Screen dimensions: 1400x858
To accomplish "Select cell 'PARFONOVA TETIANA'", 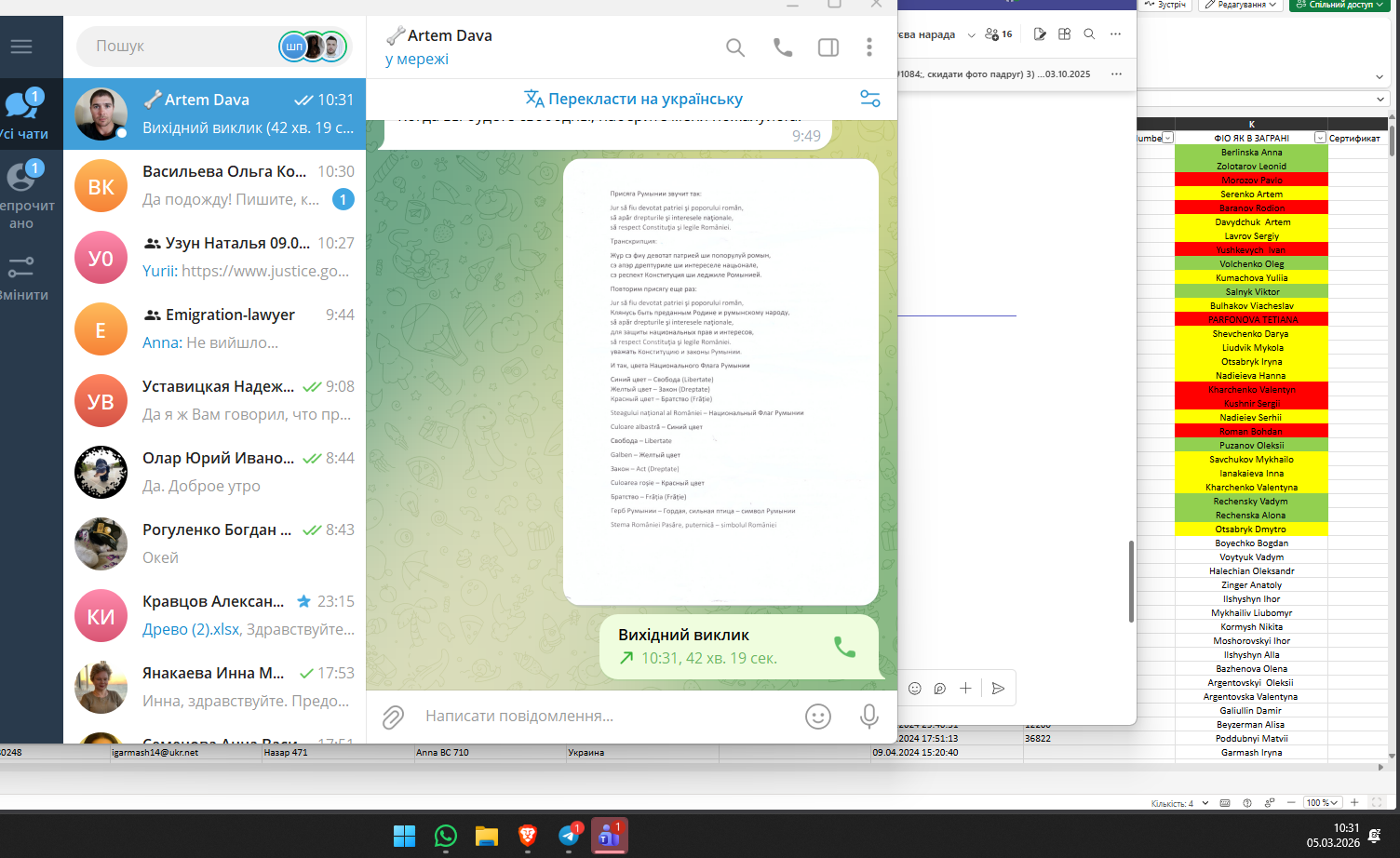I will (1251, 319).
